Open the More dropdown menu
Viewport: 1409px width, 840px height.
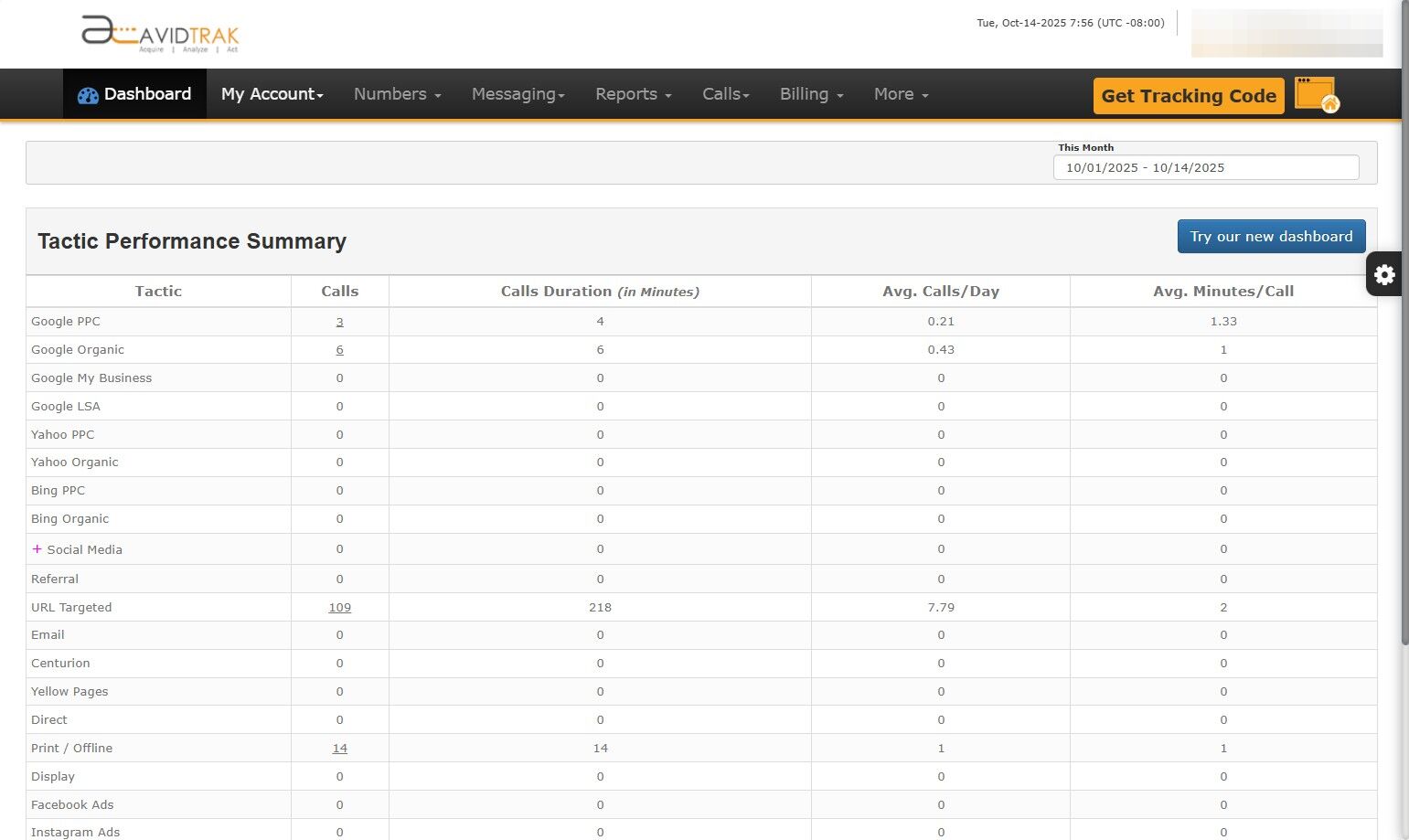[x=900, y=93]
